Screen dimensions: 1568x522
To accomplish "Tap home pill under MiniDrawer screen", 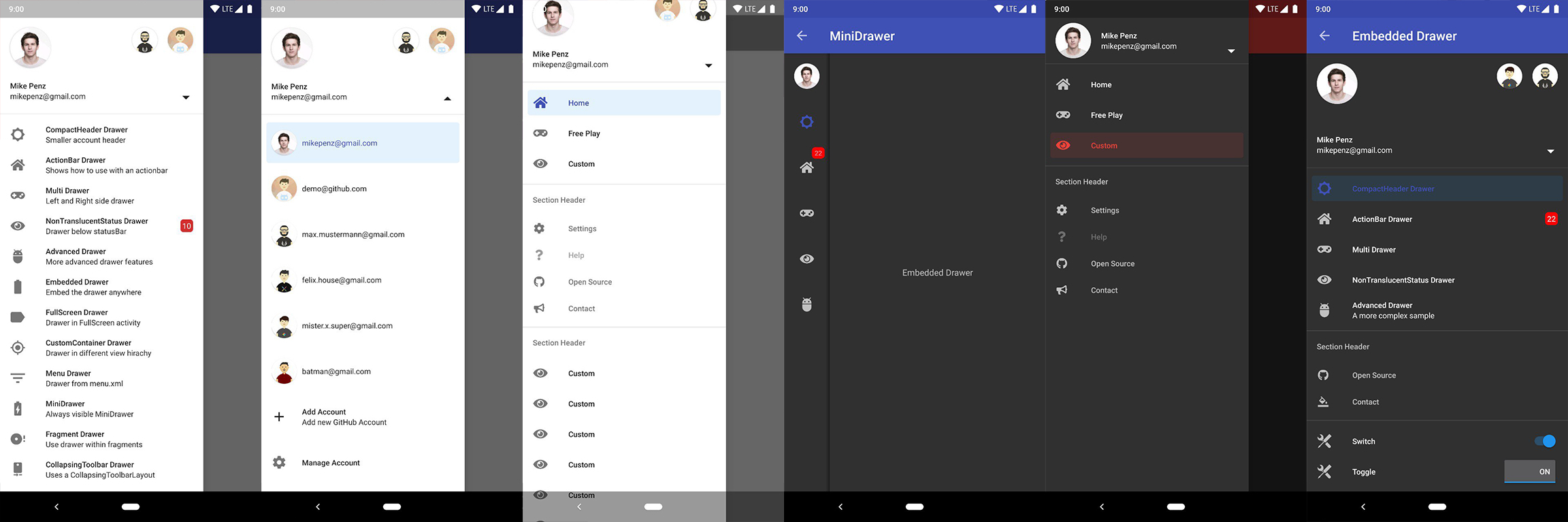I will tap(915, 506).
